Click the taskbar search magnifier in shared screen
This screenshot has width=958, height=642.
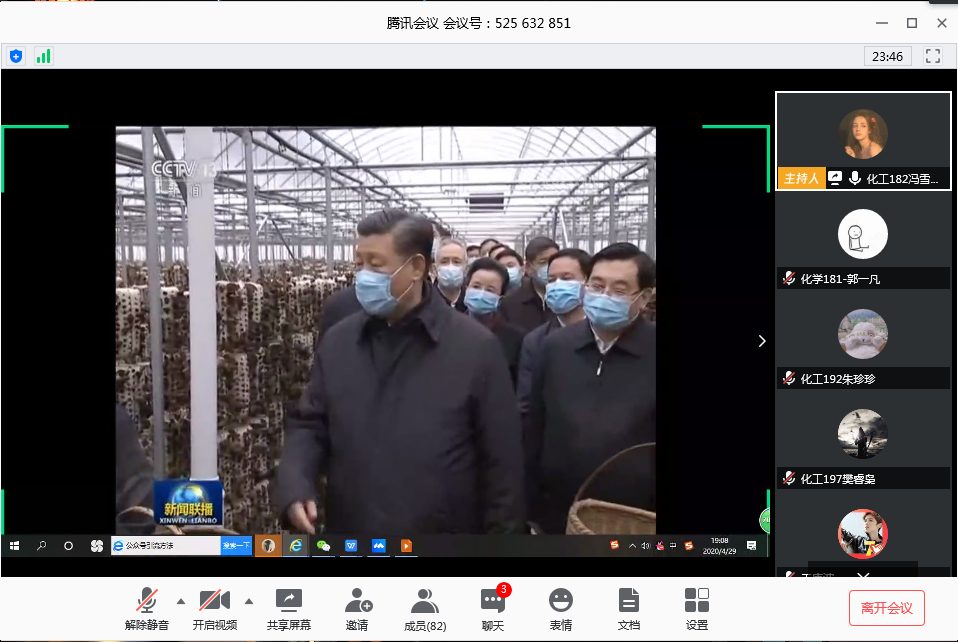[x=42, y=545]
